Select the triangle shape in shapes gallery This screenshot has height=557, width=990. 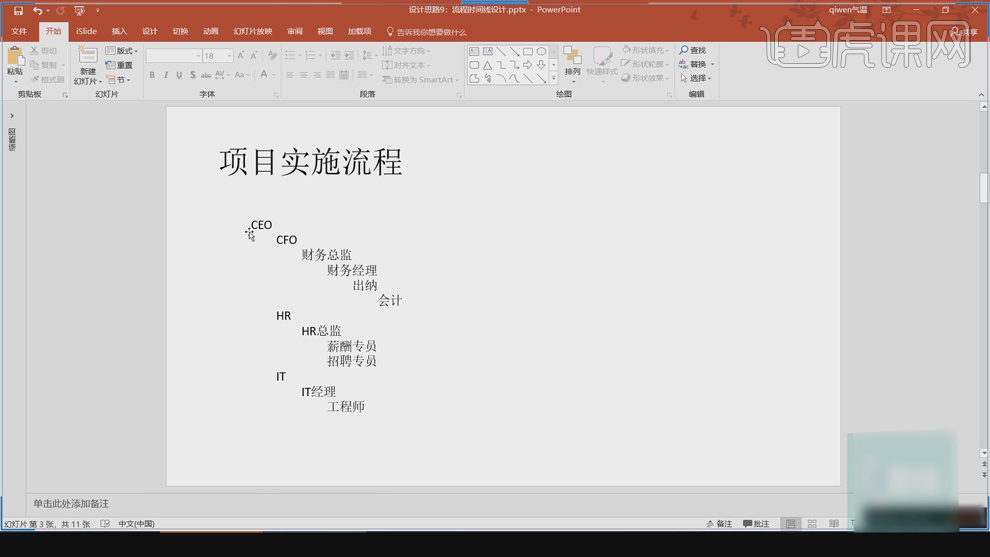(487, 65)
